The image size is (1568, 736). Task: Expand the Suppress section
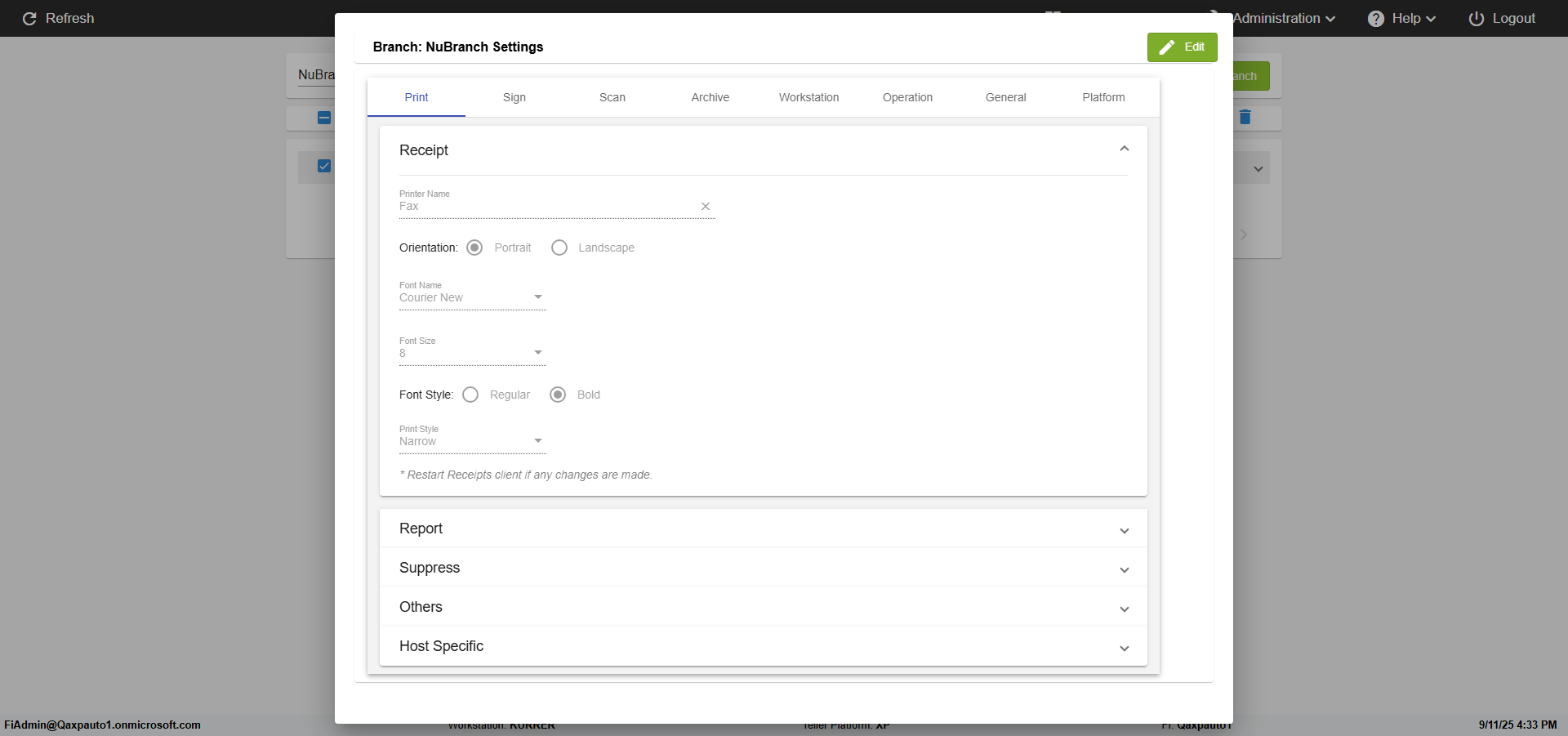(764, 568)
